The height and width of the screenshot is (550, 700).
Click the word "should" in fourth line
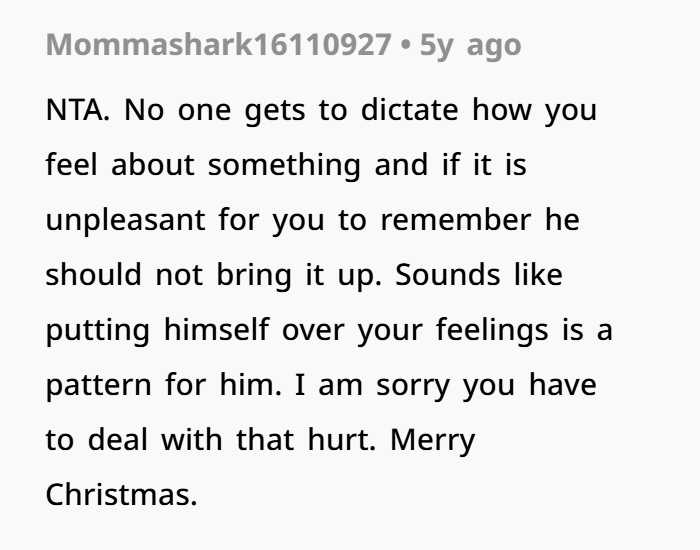coord(94,275)
